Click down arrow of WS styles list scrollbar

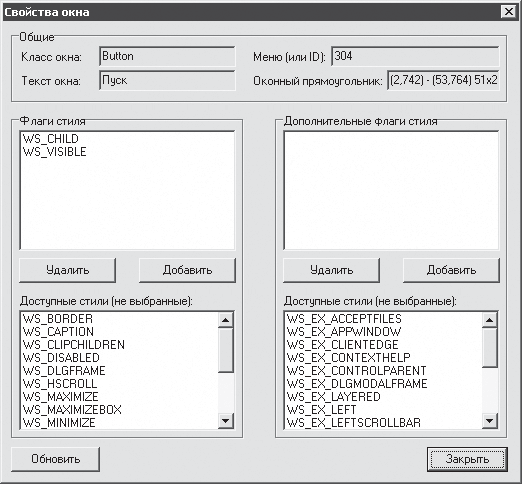click(226, 421)
